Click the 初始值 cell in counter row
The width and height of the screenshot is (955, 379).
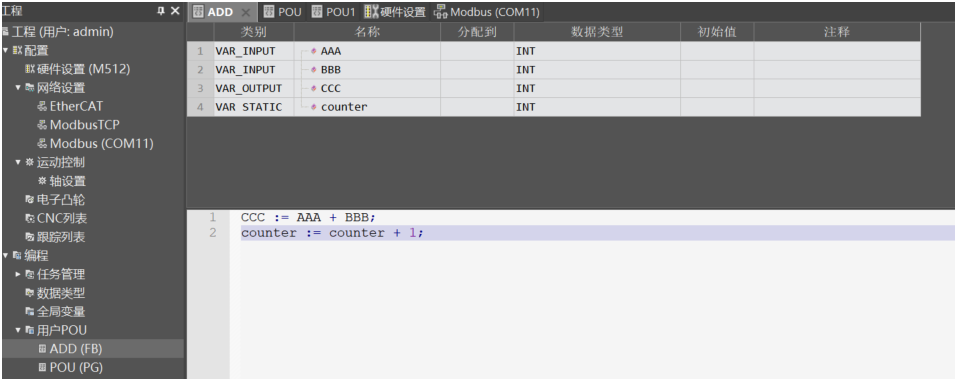point(717,107)
